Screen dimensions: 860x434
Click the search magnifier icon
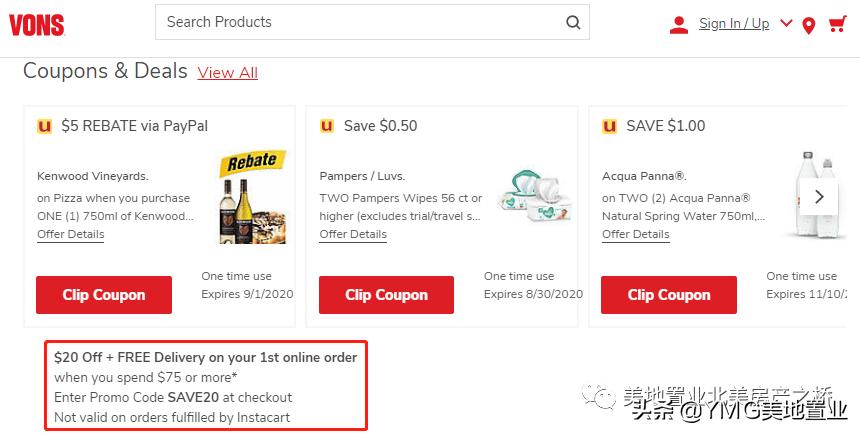[573, 23]
